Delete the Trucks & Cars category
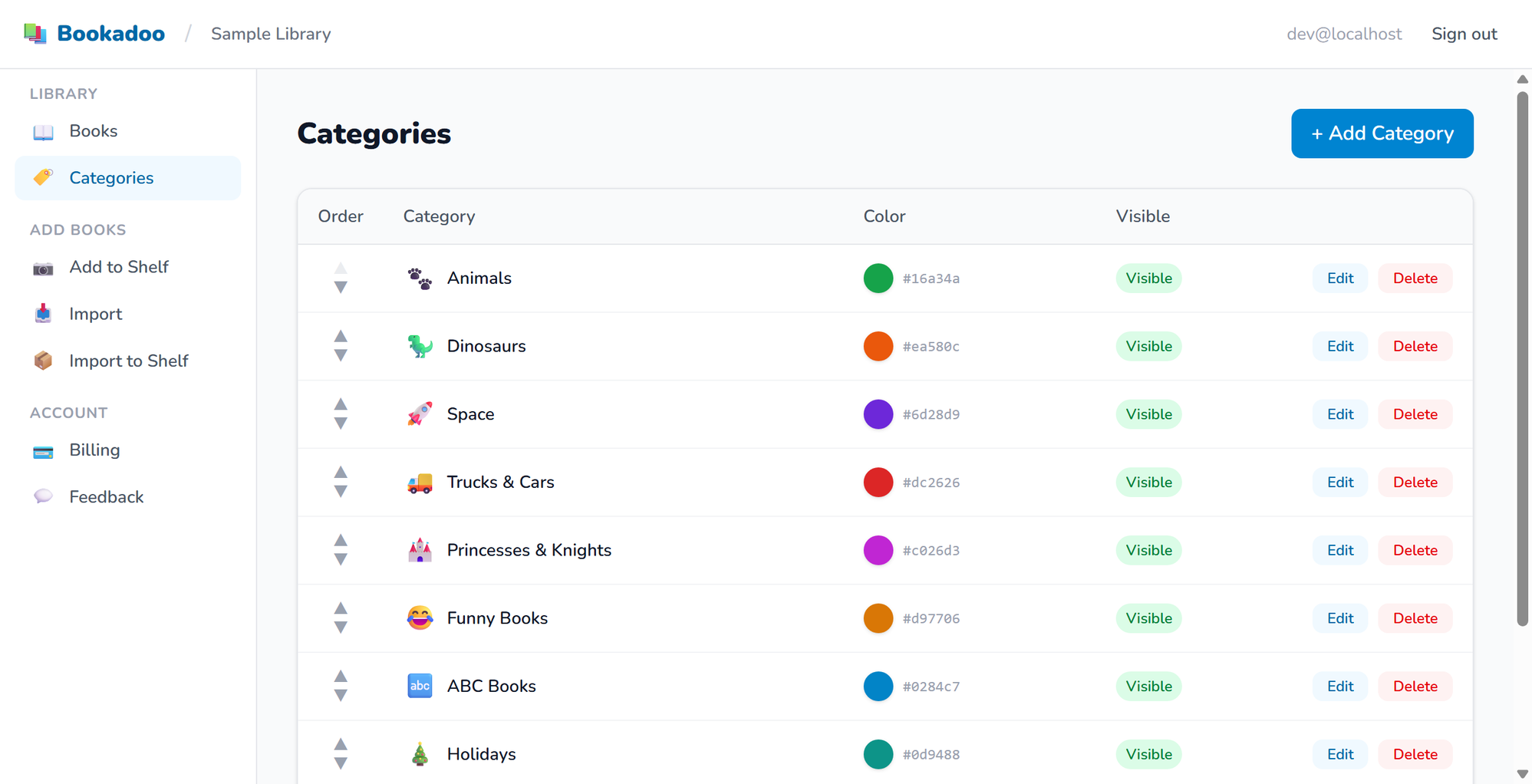1532x784 pixels. point(1415,483)
